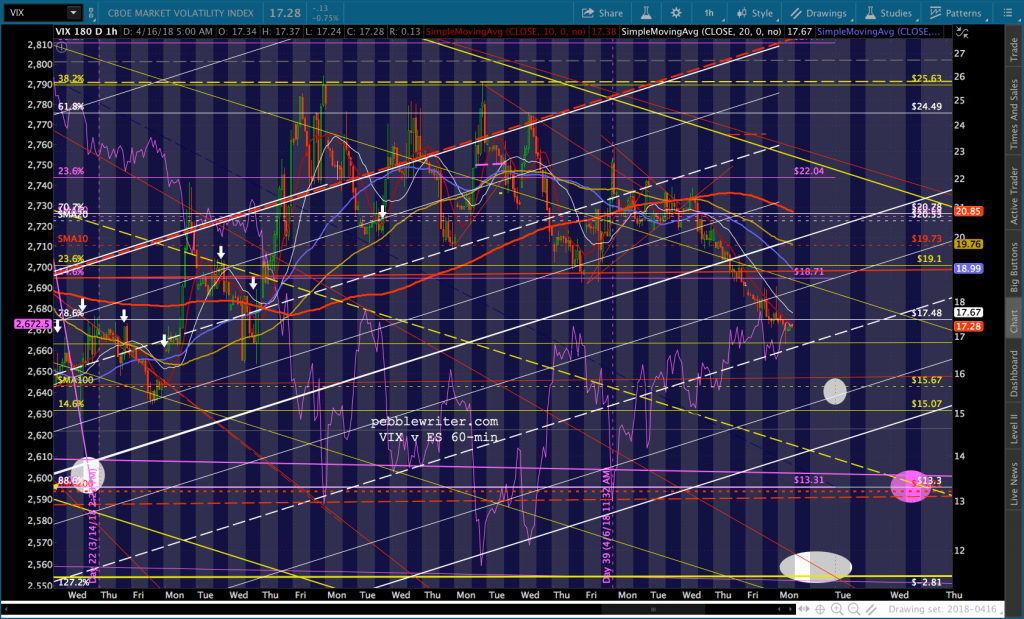Click the $25.63 level label
Image resolution: width=1024 pixels, height=619 pixels.
pos(927,78)
